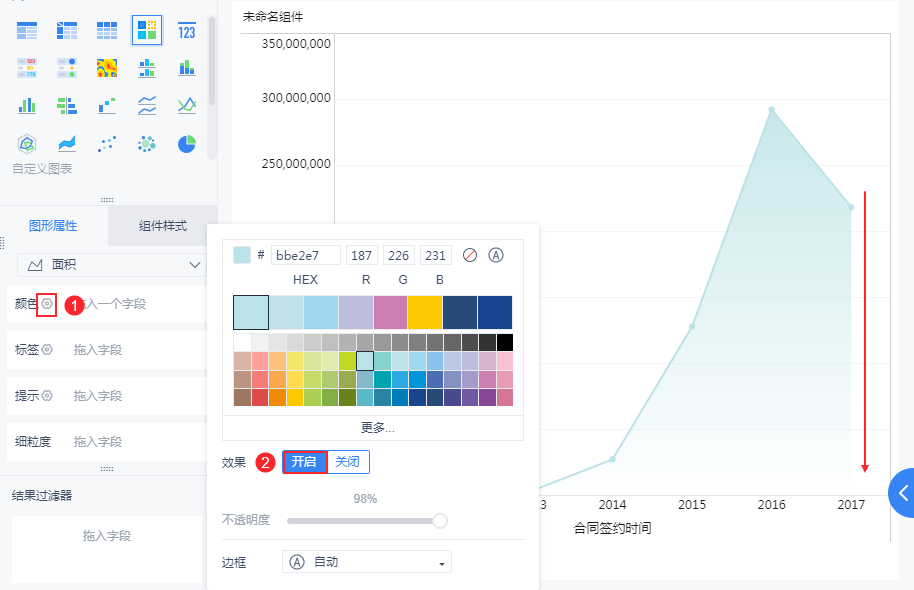Click the 350,000,000 y-axis label
The image size is (914, 590).
(296, 44)
